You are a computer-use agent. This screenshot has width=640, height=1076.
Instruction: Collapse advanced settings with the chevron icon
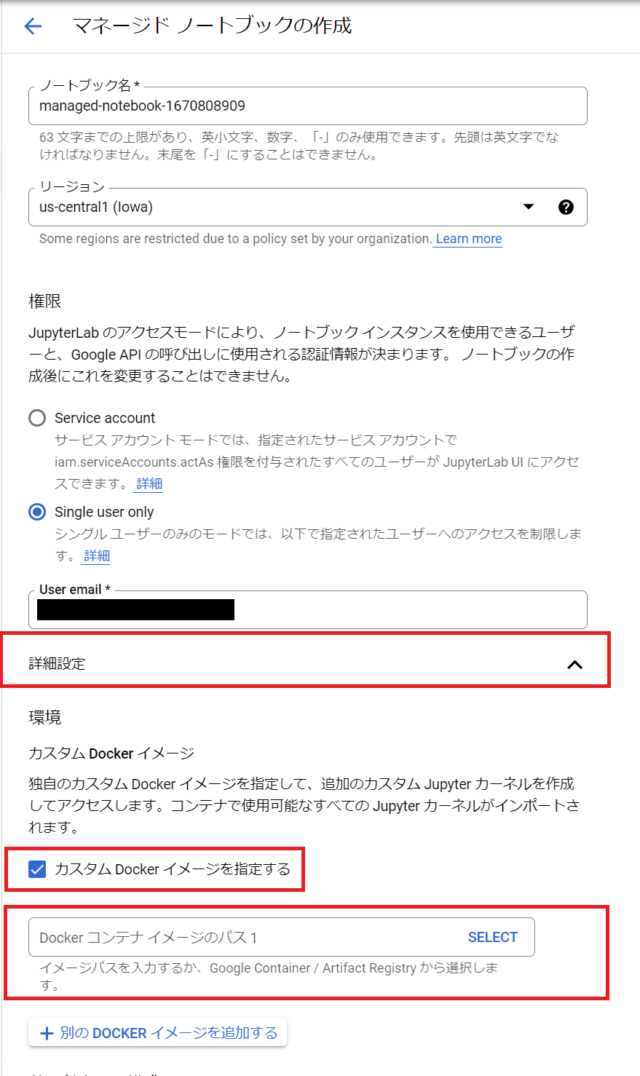coord(575,664)
